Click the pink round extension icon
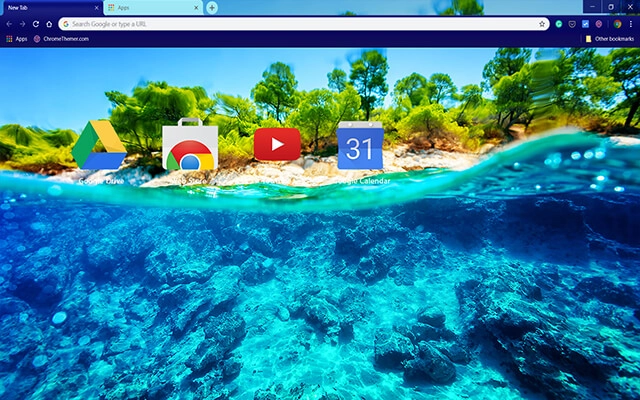 tap(599, 24)
